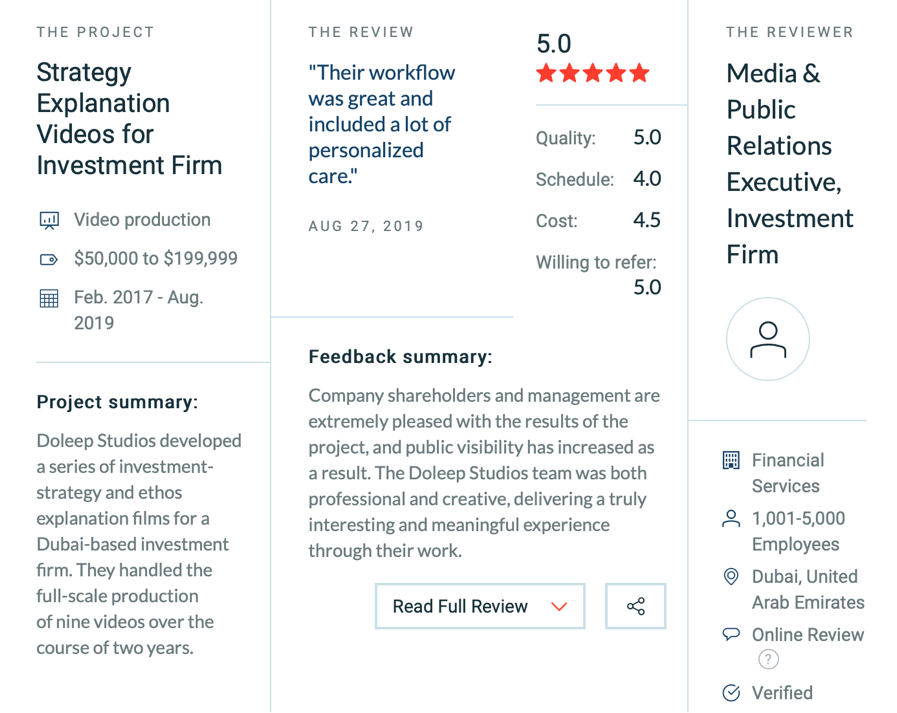Click Dubai, United Arab Emirates location text
The width and height of the screenshot is (897, 713).
tap(808, 589)
